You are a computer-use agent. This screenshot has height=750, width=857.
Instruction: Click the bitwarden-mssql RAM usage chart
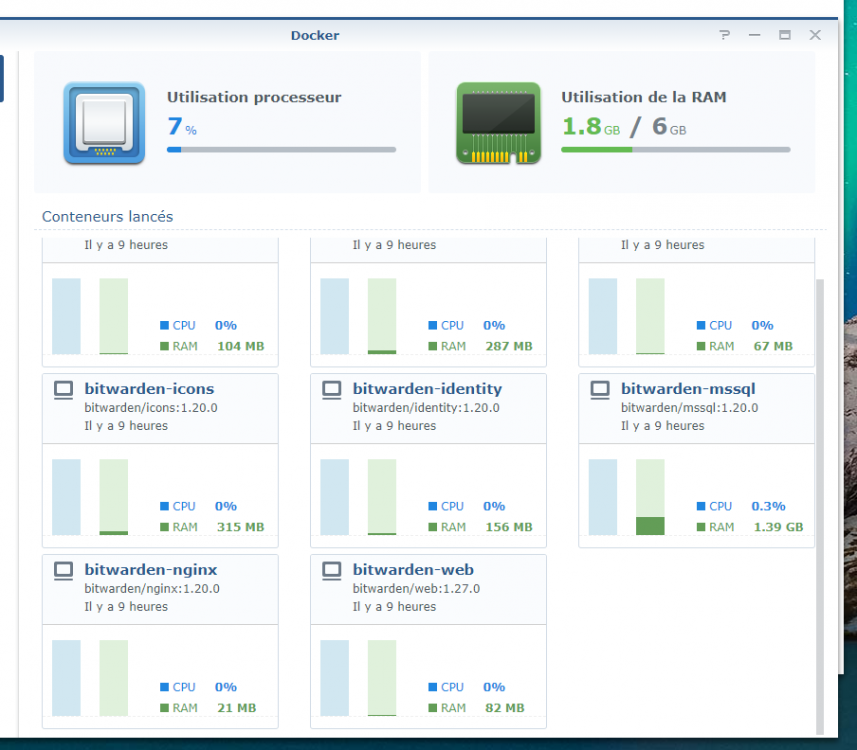650,497
